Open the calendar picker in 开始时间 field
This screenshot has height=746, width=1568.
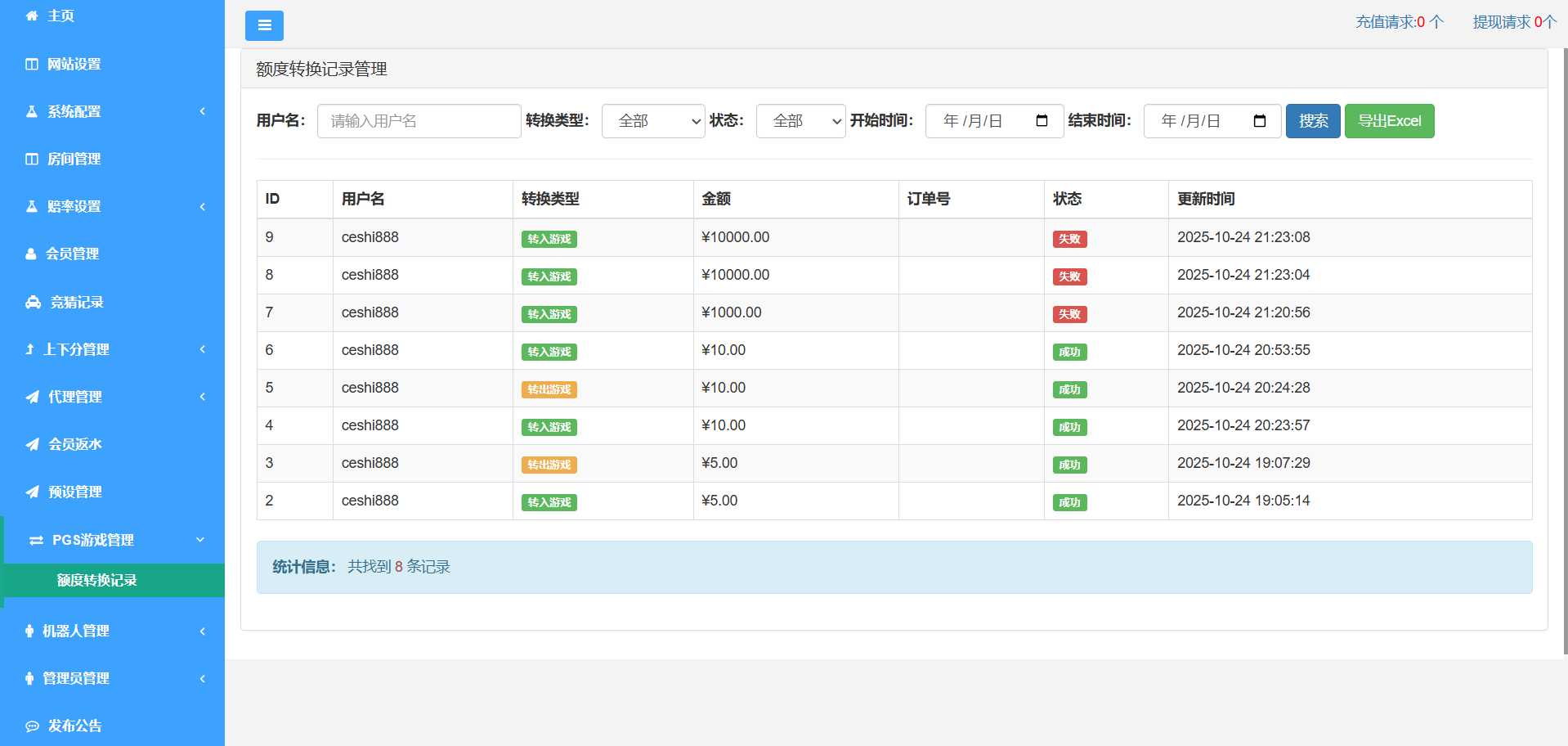click(1042, 121)
